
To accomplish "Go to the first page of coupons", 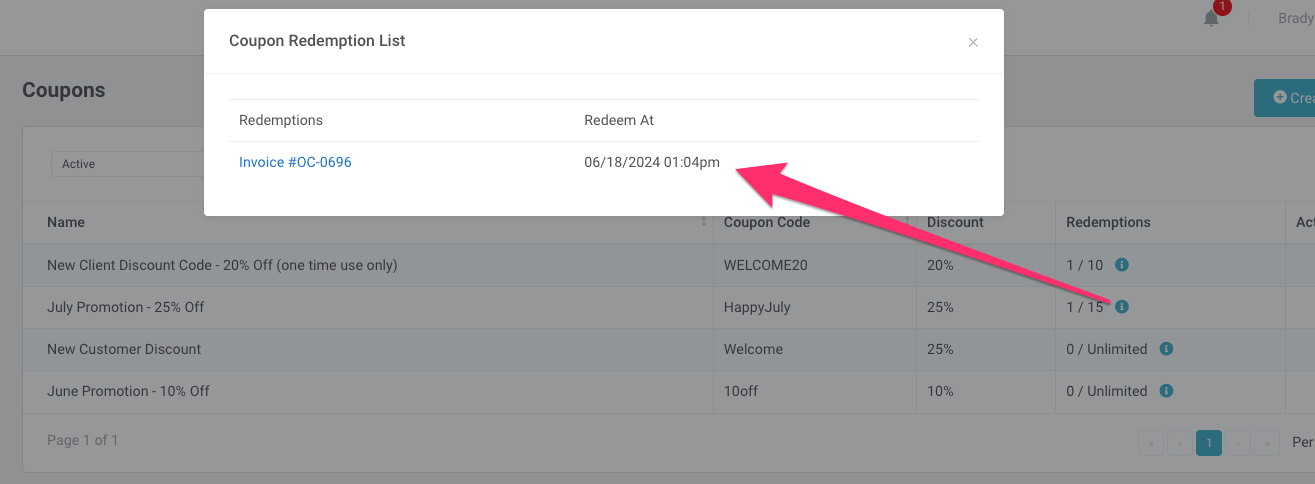I will tap(1151, 443).
